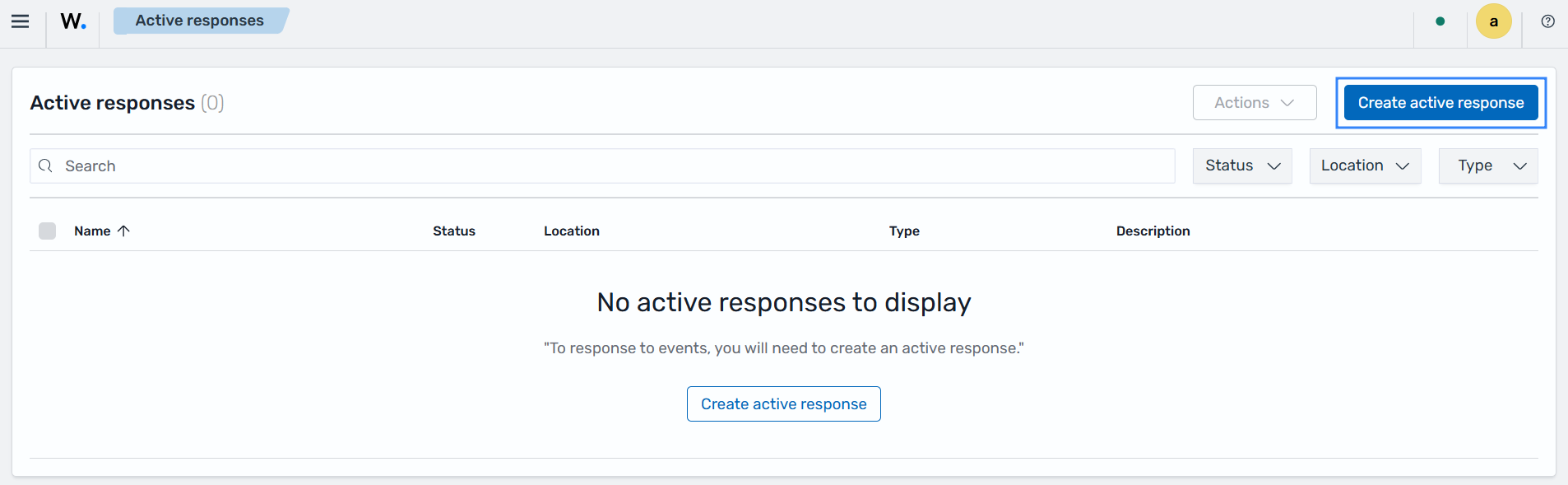
Task: Click the Wazuh W. logo
Action: (x=73, y=21)
